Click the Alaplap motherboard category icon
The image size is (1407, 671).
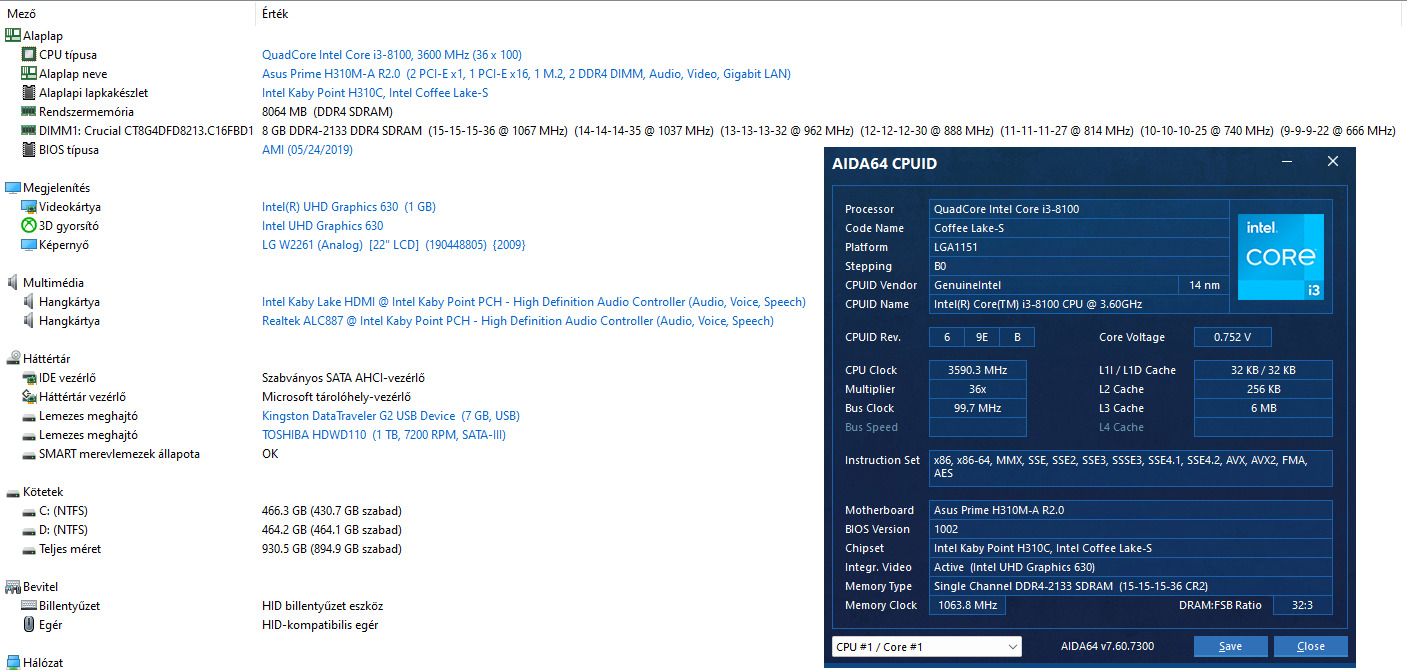click(13, 36)
